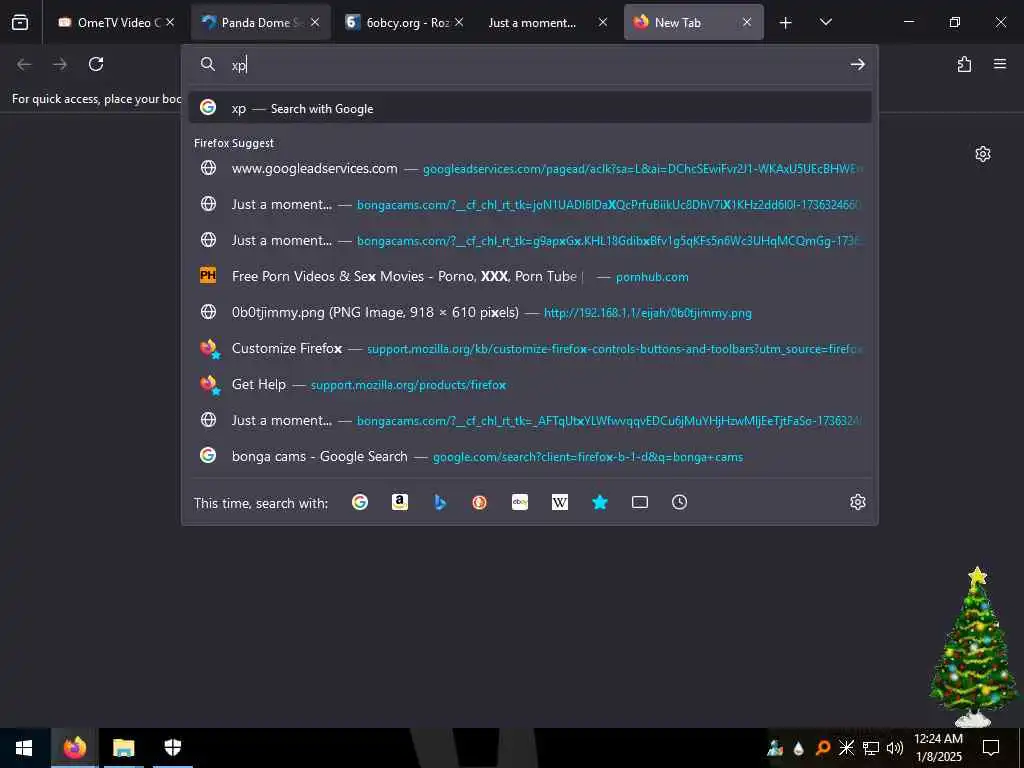This screenshot has width=1024, height=768.
Task: Click the back navigation arrow
Action: 24,64
